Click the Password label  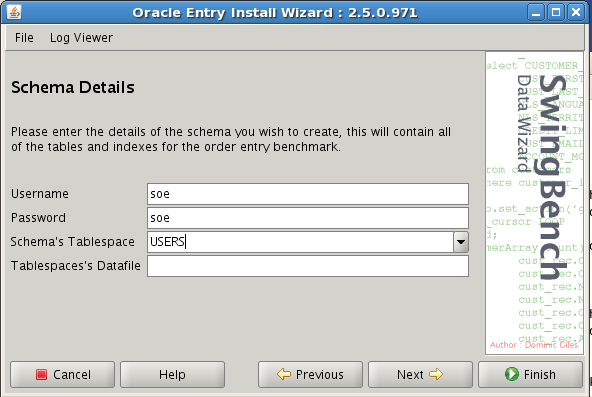pyautogui.click(x=38, y=218)
